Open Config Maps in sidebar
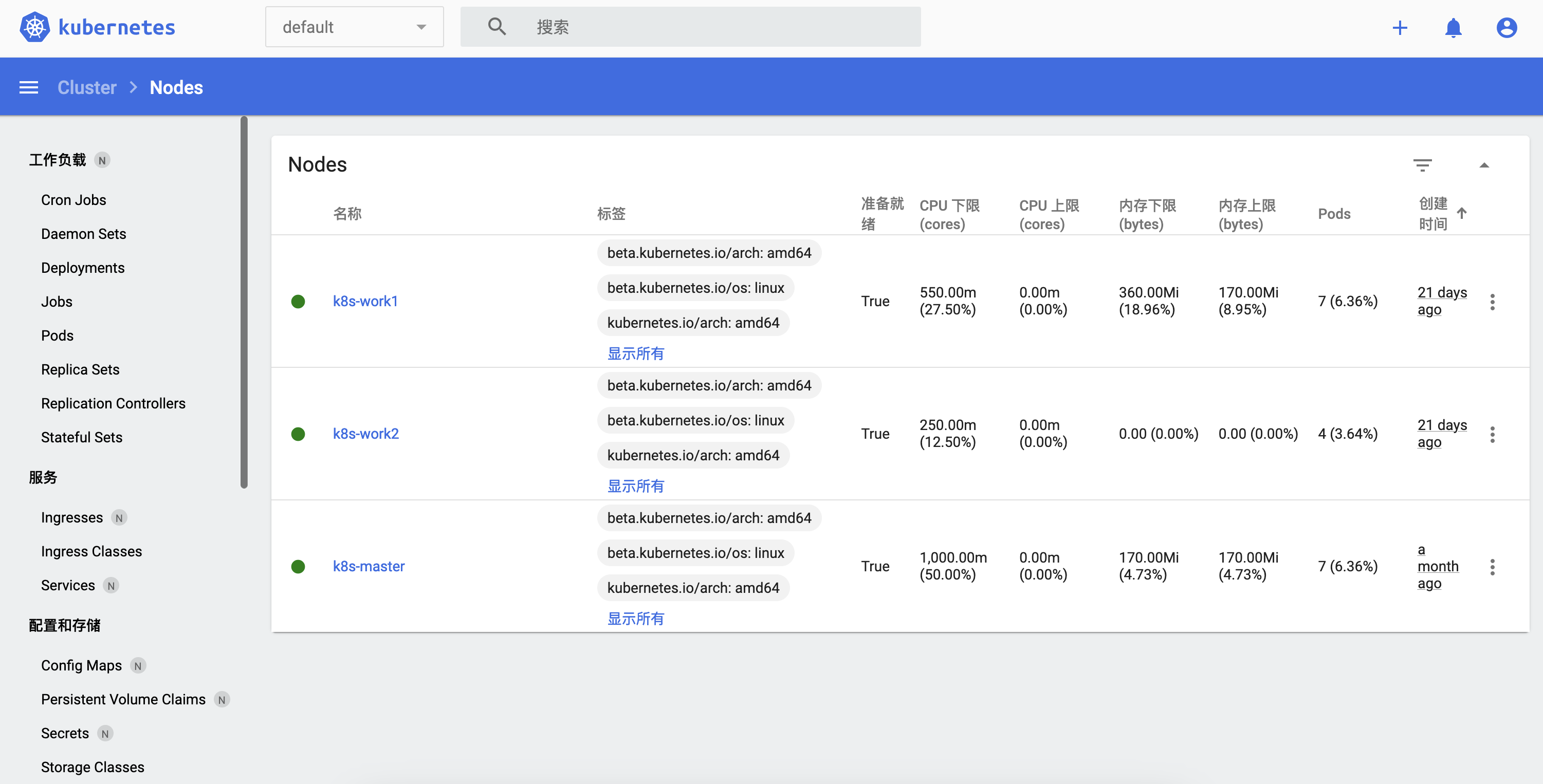 pyautogui.click(x=81, y=665)
